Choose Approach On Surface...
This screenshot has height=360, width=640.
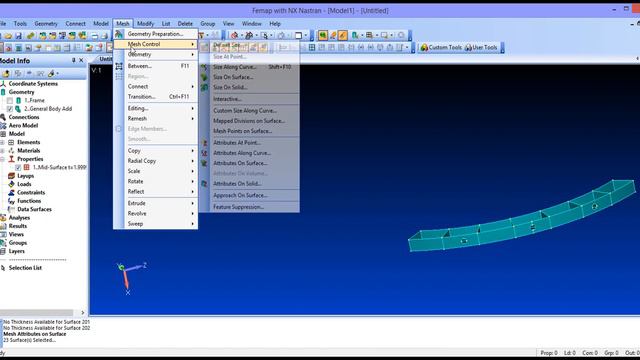249,195
